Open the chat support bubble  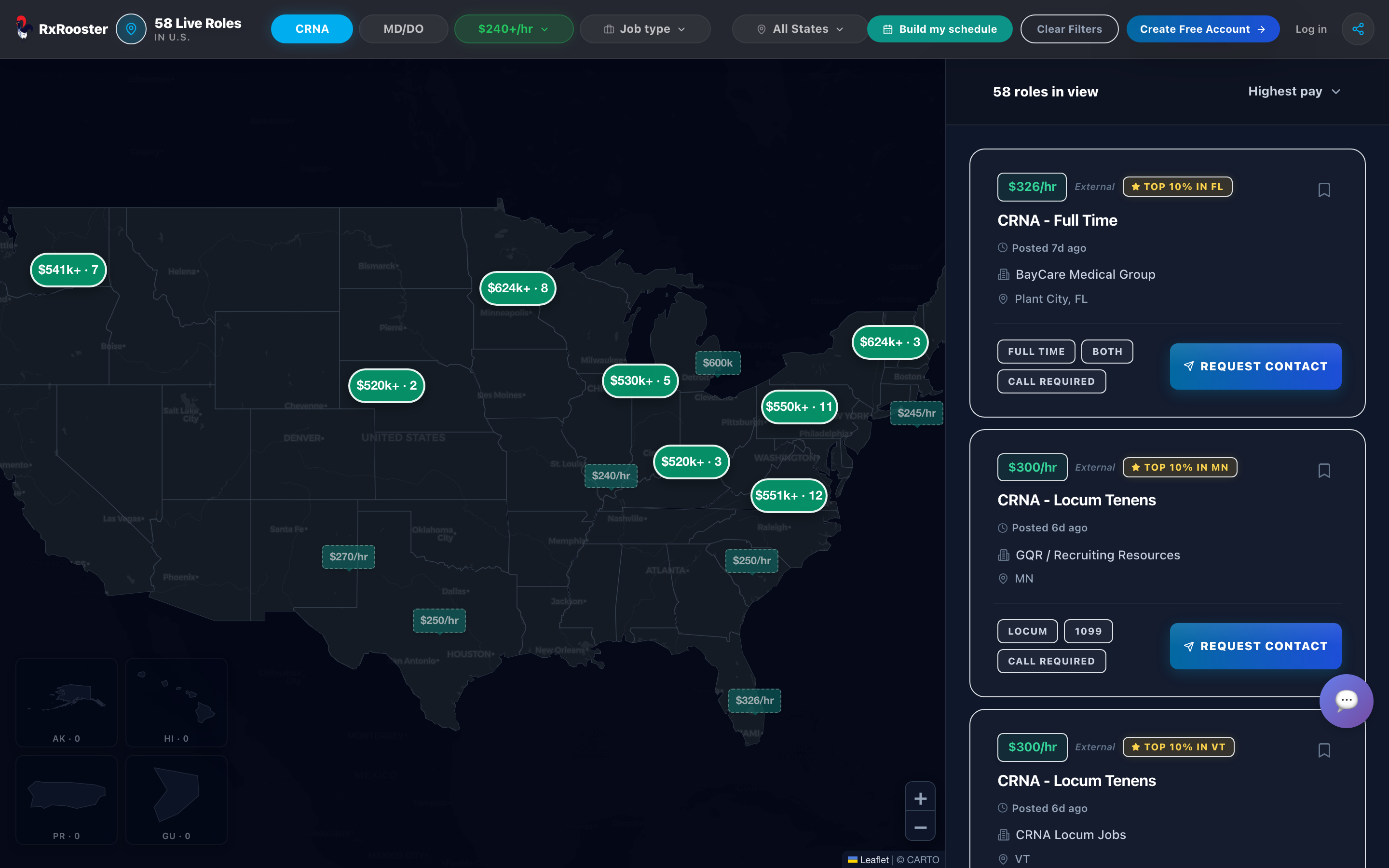pyautogui.click(x=1346, y=700)
